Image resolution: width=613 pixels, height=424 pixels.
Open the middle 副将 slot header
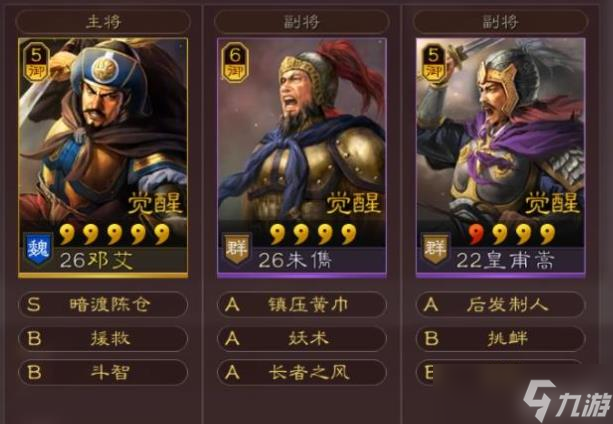pos(302,22)
